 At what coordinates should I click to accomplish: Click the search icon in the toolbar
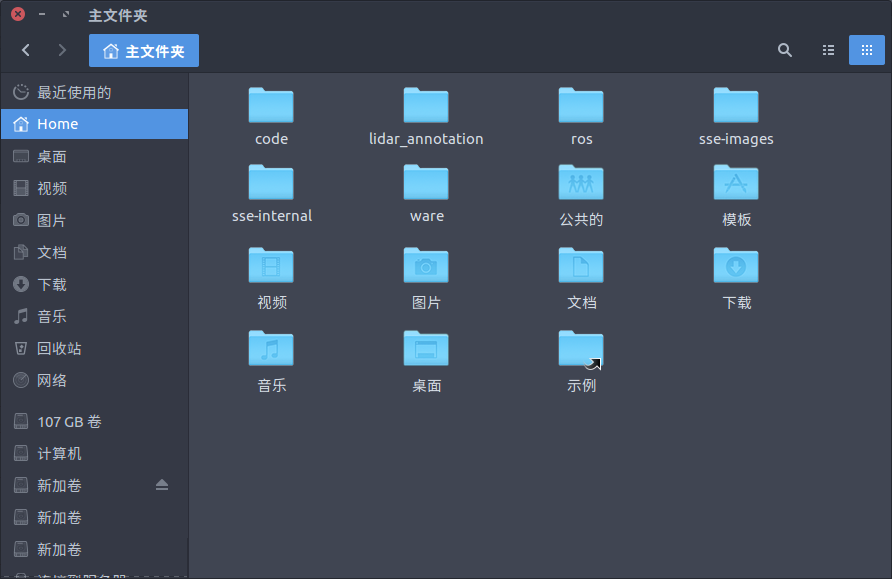pyautogui.click(x=784, y=49)
